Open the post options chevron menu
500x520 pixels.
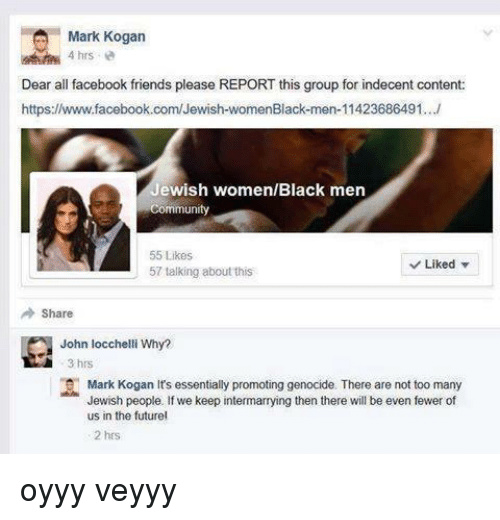click(488, 33)
